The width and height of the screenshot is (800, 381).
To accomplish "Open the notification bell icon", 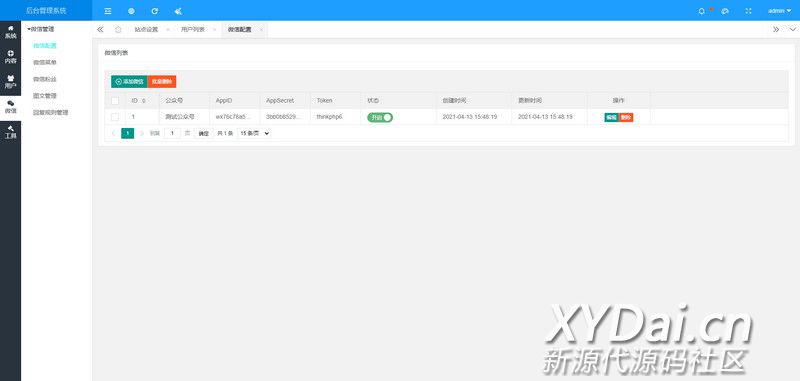I will pyautogui.click(x=702, y=11).
